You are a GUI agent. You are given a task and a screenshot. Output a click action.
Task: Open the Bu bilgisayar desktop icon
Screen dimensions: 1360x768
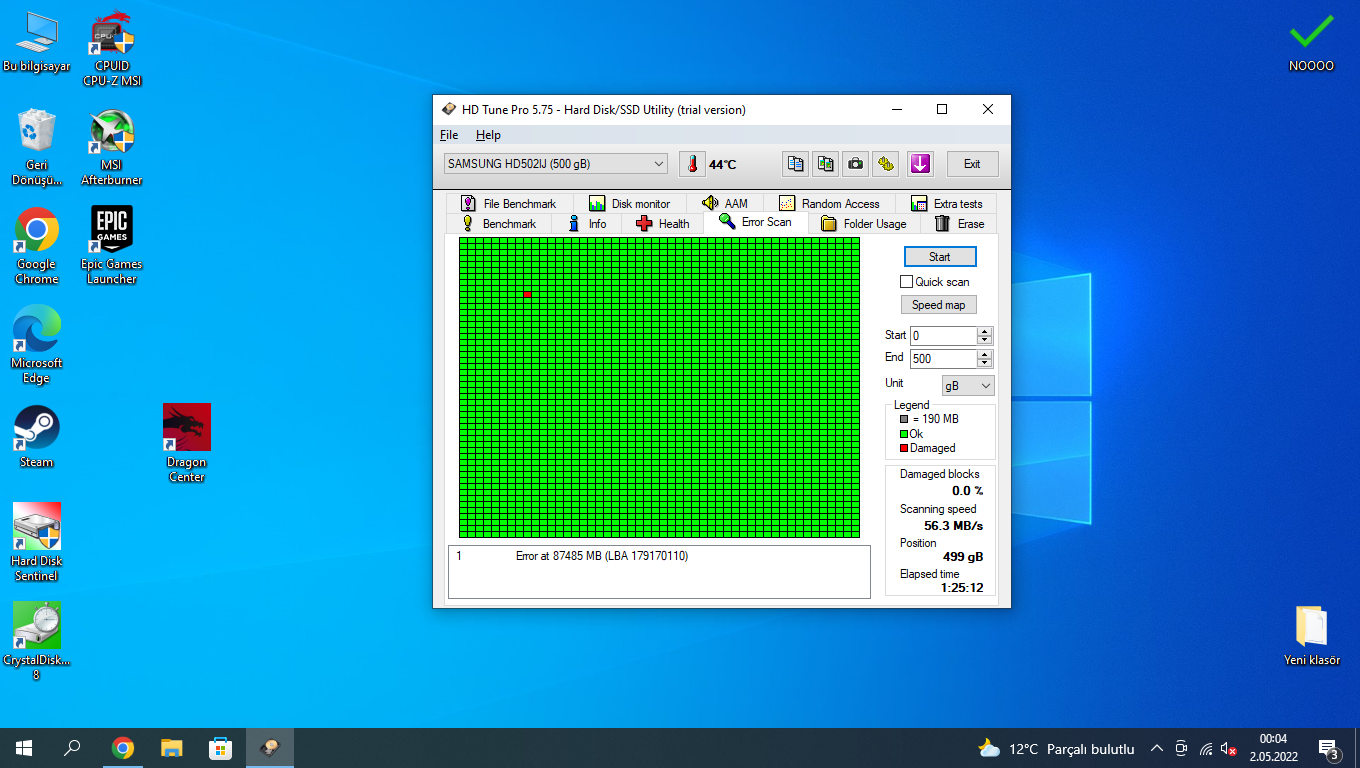37,43
